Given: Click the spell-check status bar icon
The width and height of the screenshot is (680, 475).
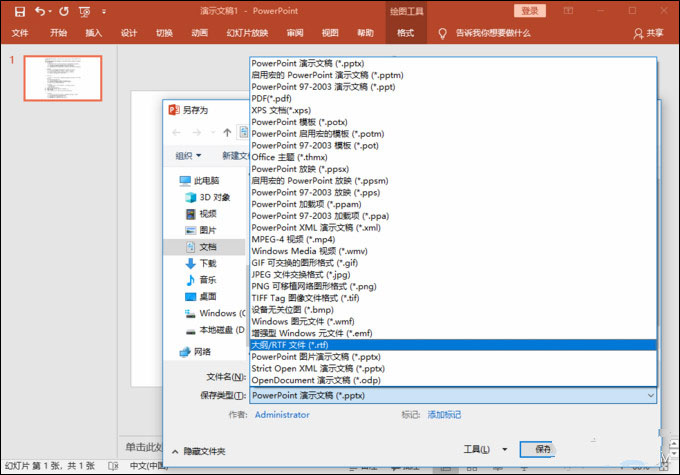Looking at the screenshot, I should pyautogui.click(x=113, y=466).
